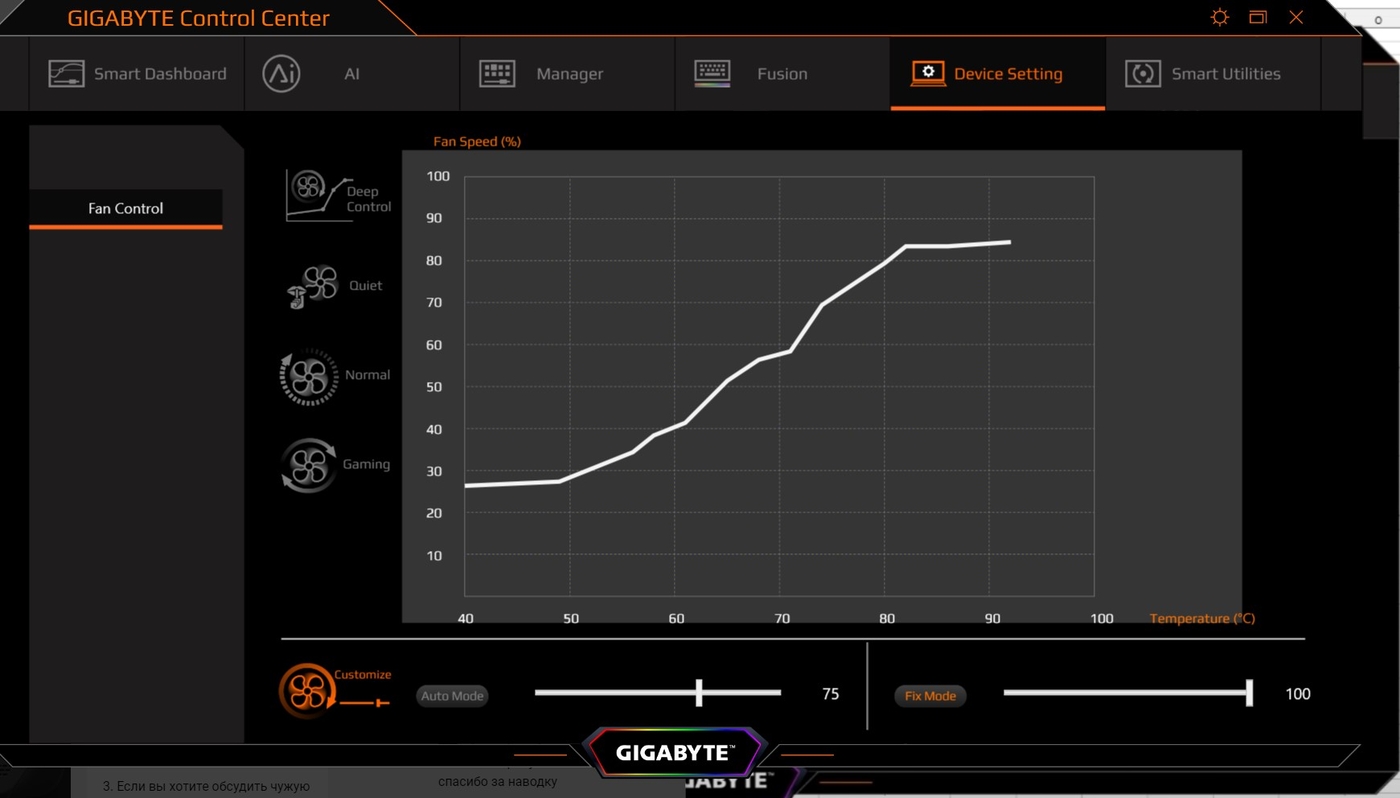Click the Smart Utilities icon
1400x798 pixels.
click(1143, 74)
